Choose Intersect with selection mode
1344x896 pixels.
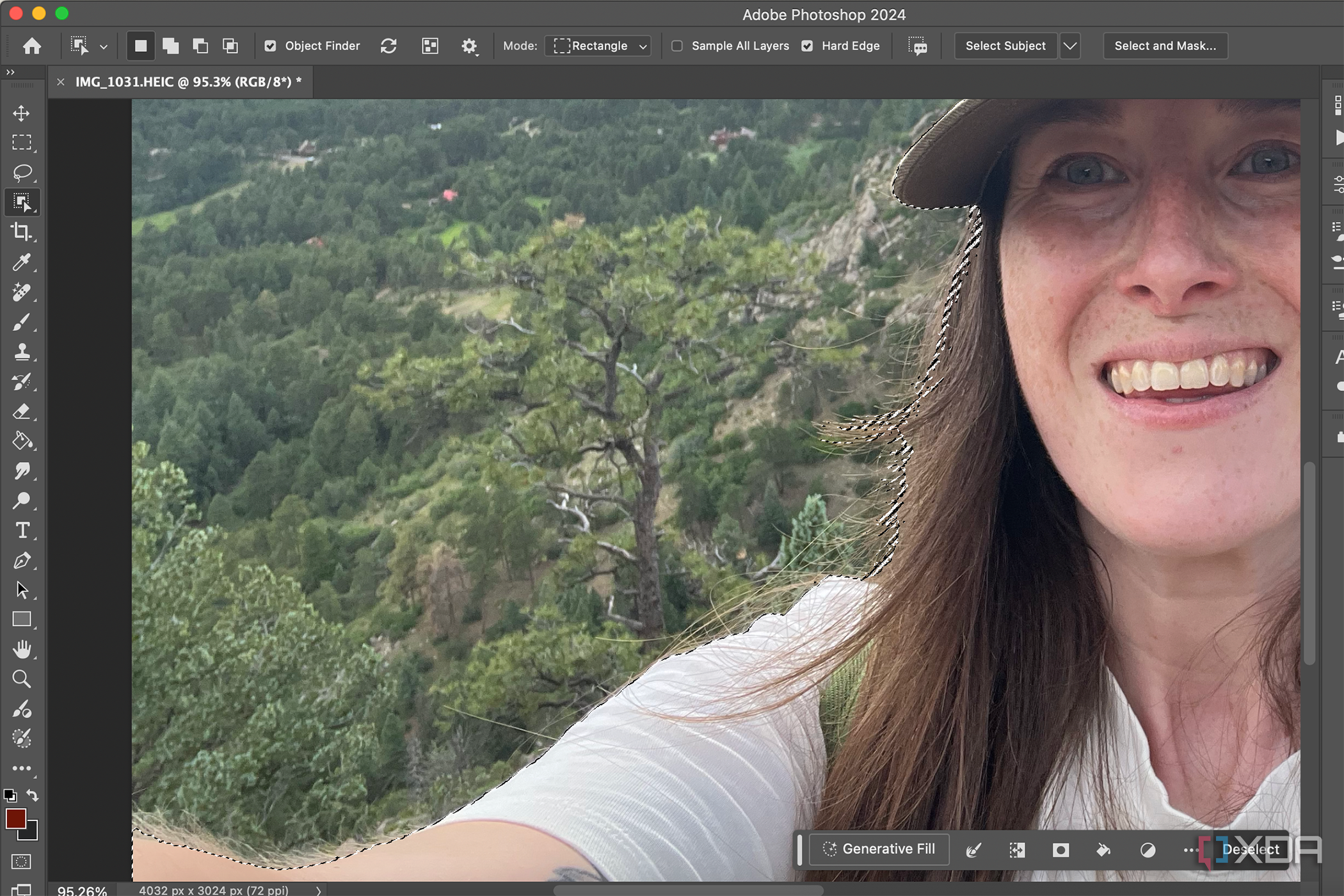230,46
